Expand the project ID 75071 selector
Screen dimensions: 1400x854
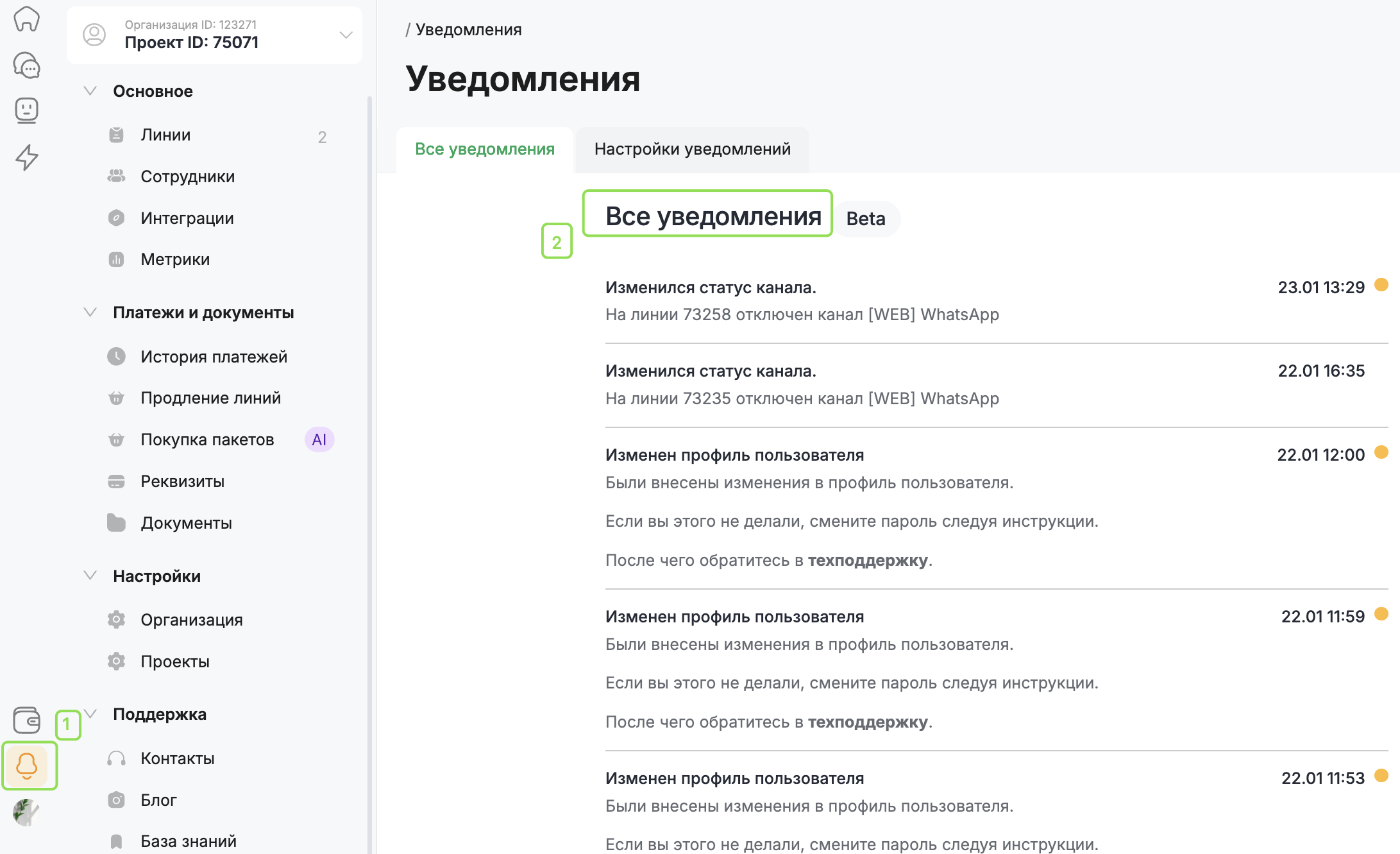(346, 35)
